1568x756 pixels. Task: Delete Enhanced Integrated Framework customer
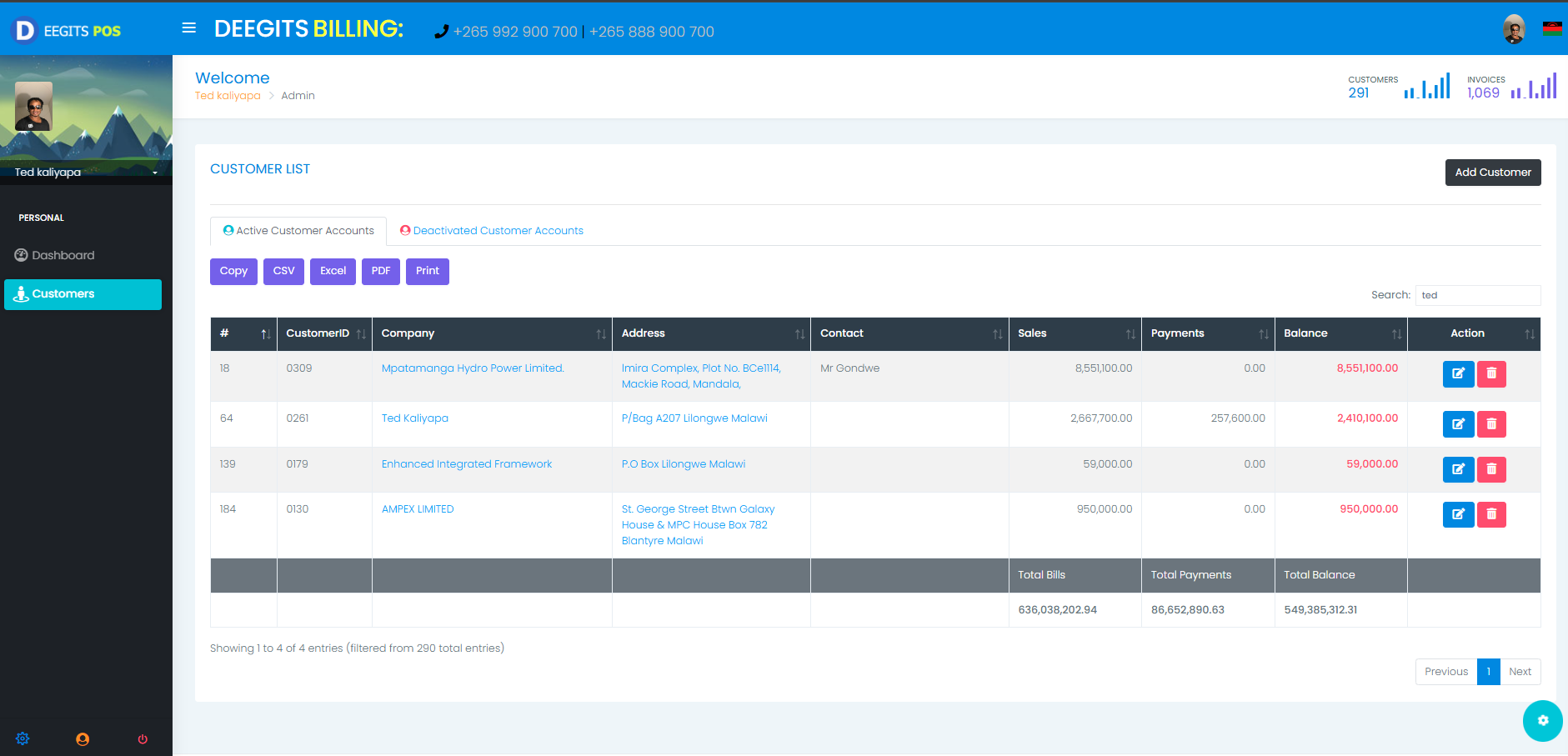1491,469
